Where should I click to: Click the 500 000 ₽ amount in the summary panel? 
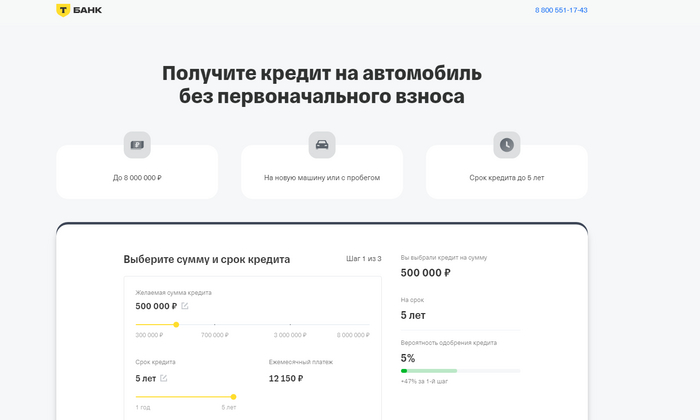click(425, 273)
